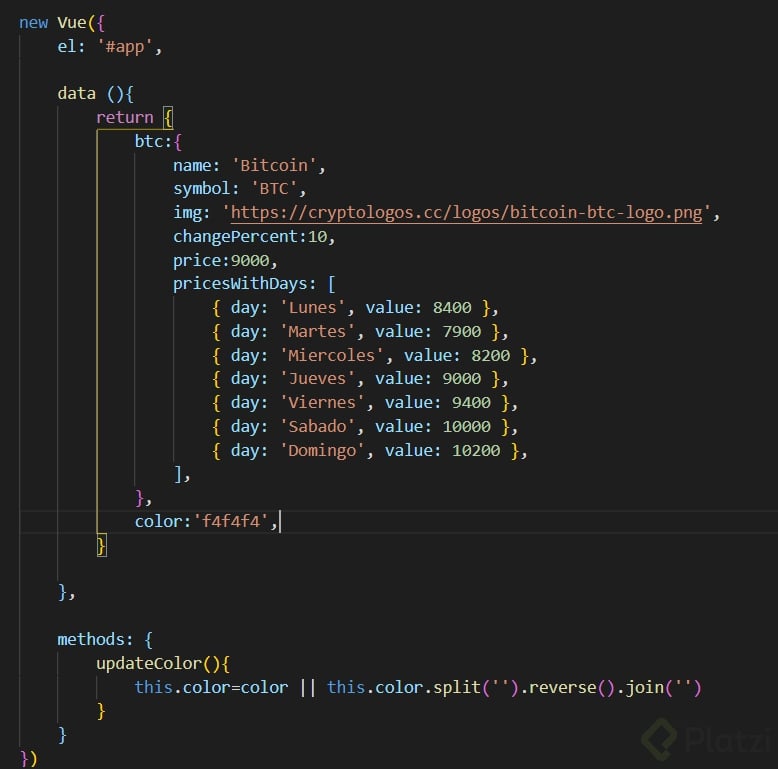Select the 'Vue' constructor name
Image resolution: width=778 pixels, height=769 pixels.
point(71,23)
